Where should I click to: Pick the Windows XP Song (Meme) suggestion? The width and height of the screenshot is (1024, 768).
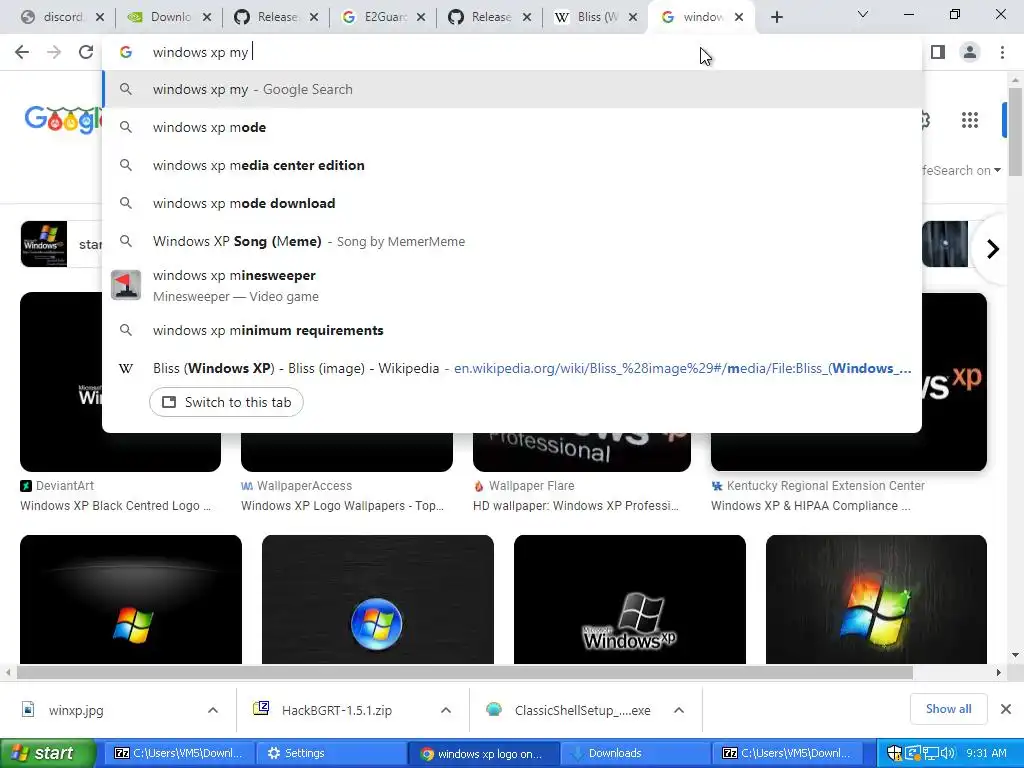pyautogui.click(x=512, y=241)
